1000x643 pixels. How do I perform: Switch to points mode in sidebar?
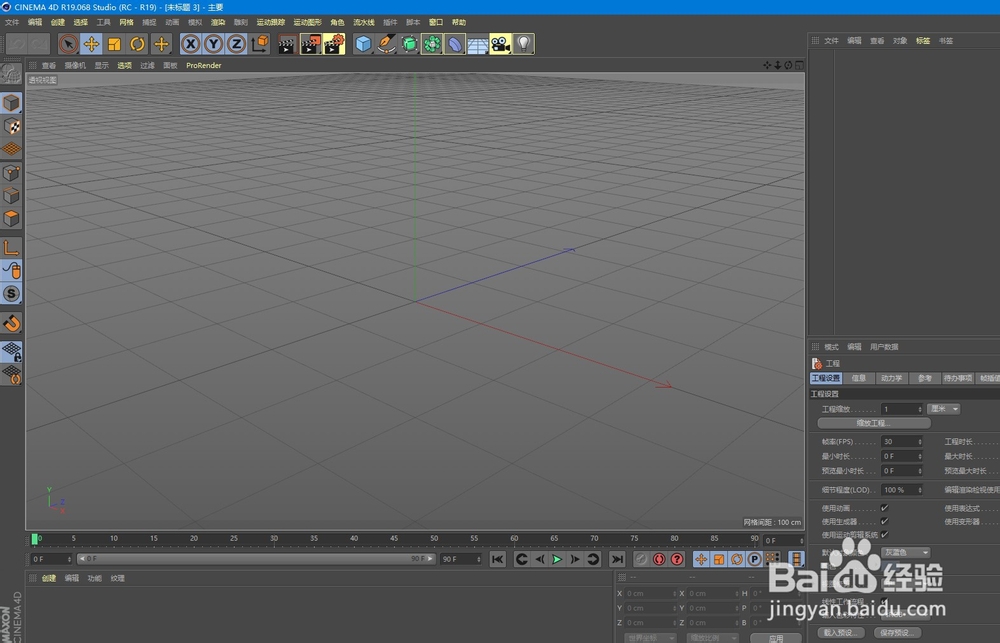11,172
